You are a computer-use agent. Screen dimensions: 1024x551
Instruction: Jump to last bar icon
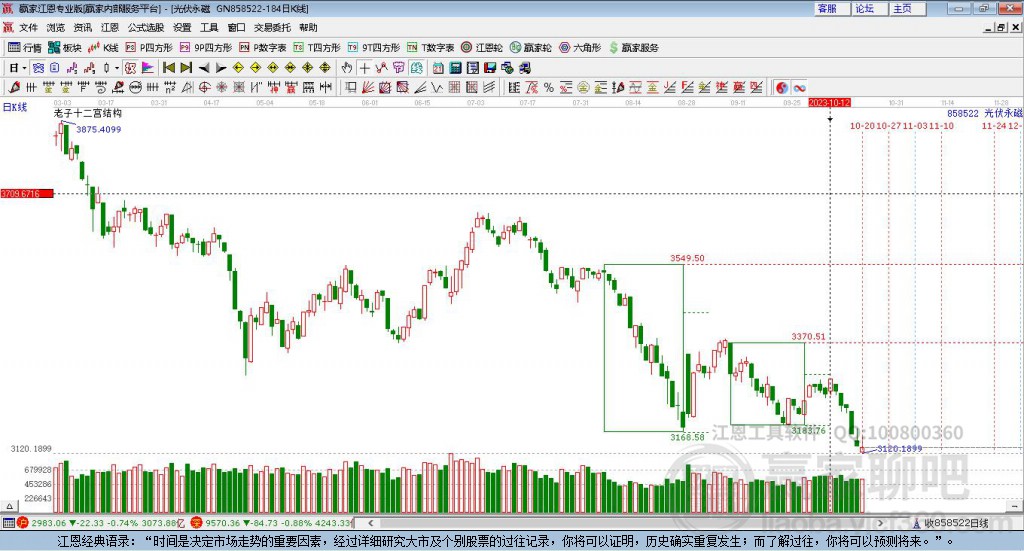coord(186,68)
